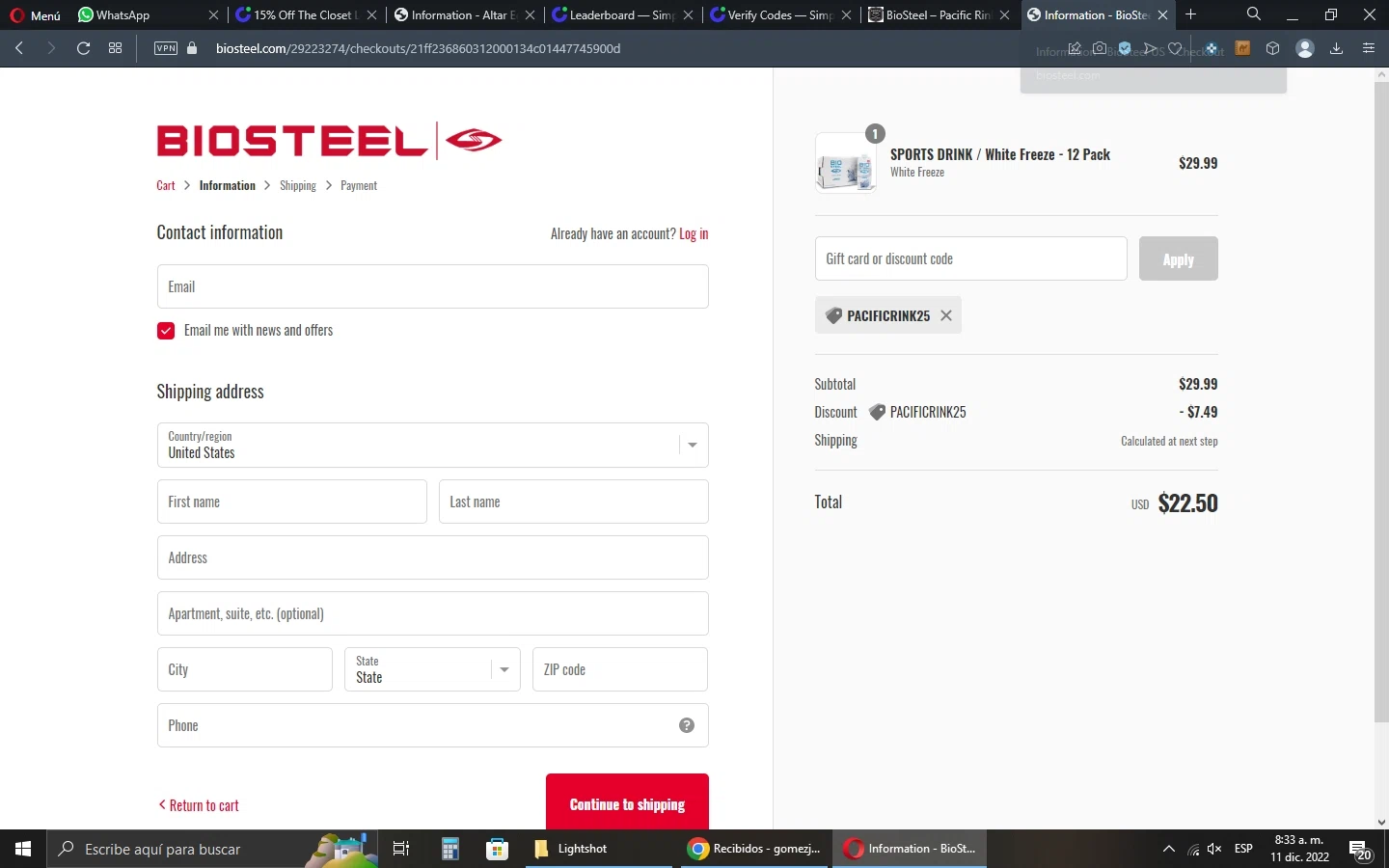
Task: Switch to the Chrome Recibidos window
Action: tap(755, 849)
